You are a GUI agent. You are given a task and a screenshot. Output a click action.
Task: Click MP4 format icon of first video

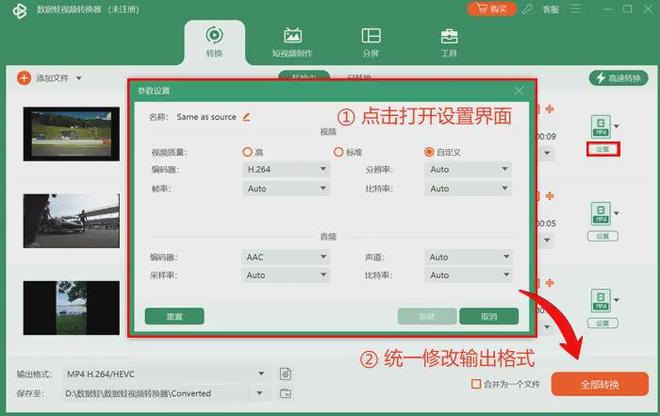[601, 126]
